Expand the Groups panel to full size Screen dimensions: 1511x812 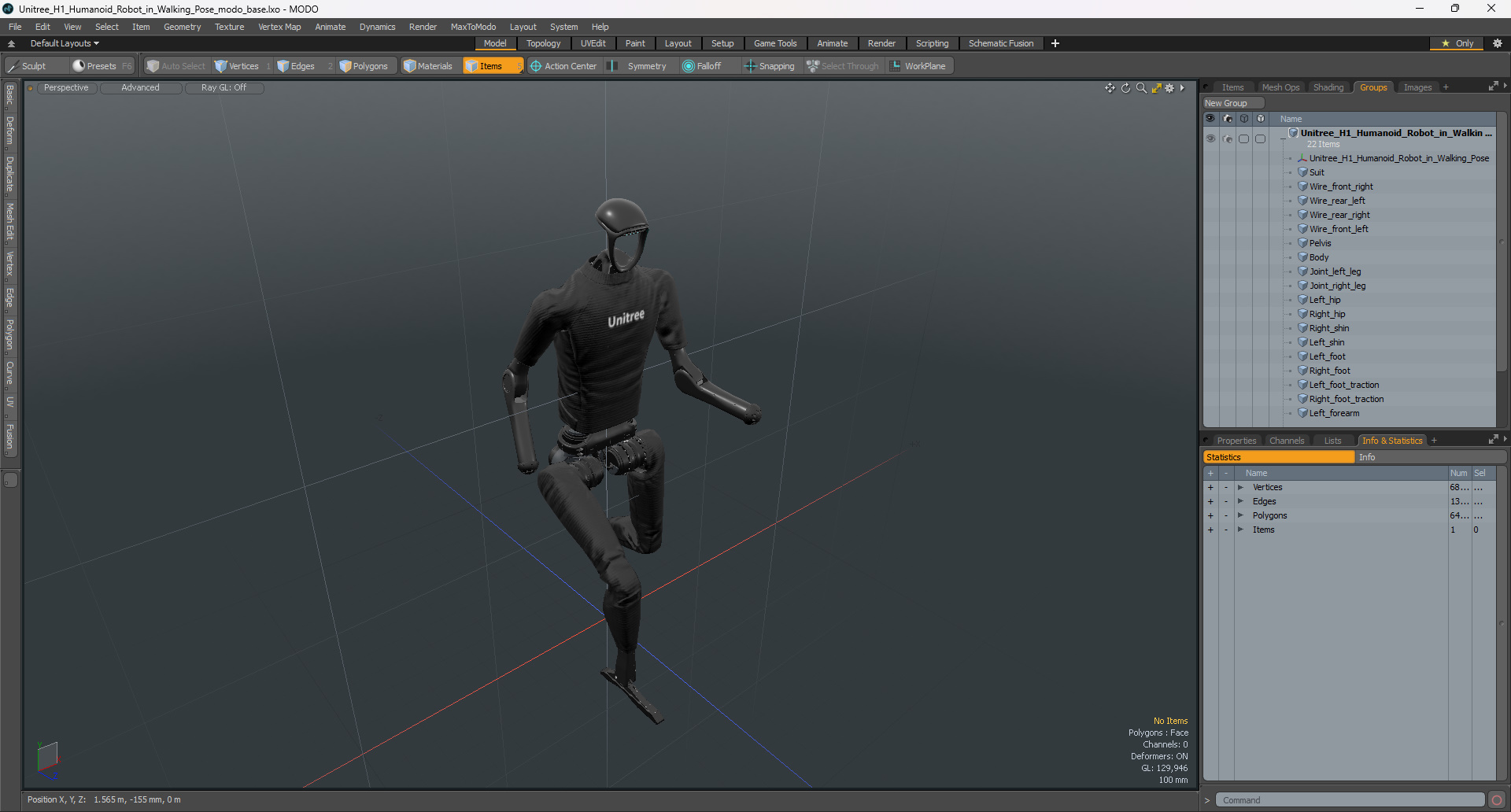1493,87
